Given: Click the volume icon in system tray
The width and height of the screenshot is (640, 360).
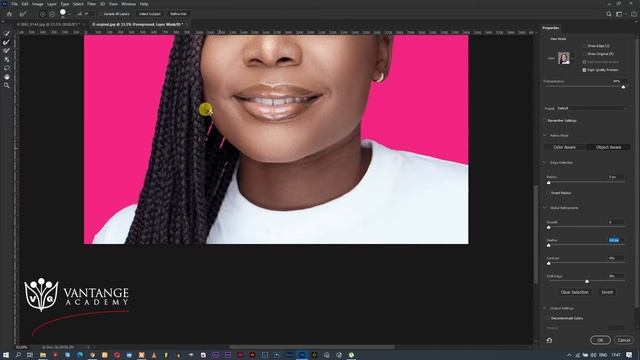Looking at the screenshot, I should coord(593,355).
